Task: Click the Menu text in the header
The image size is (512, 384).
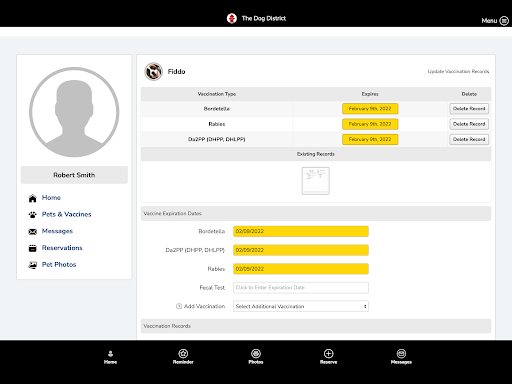Action: pyautogui.click(x=489, y=21)
